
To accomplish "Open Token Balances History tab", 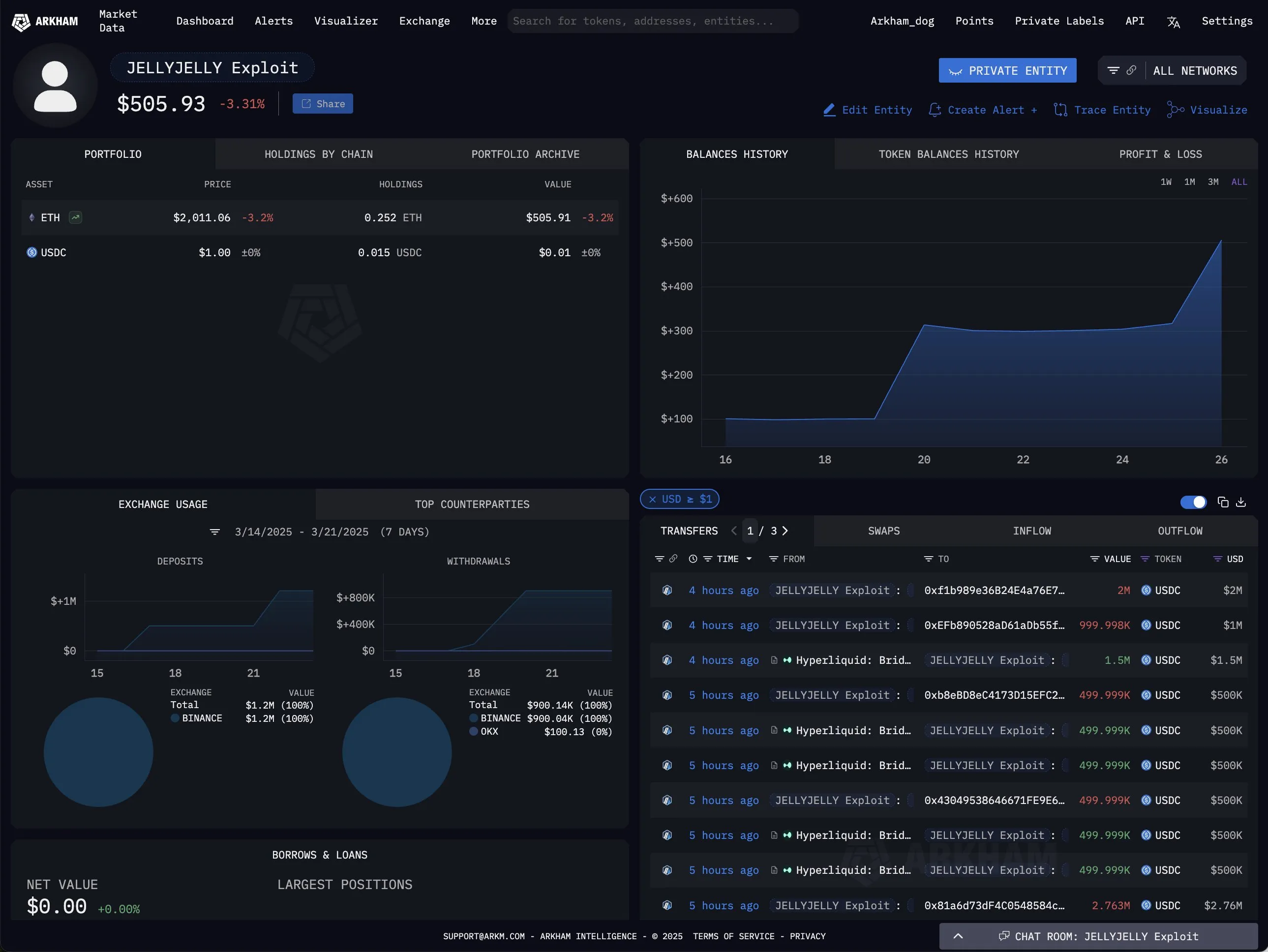I will coord(949,154).
